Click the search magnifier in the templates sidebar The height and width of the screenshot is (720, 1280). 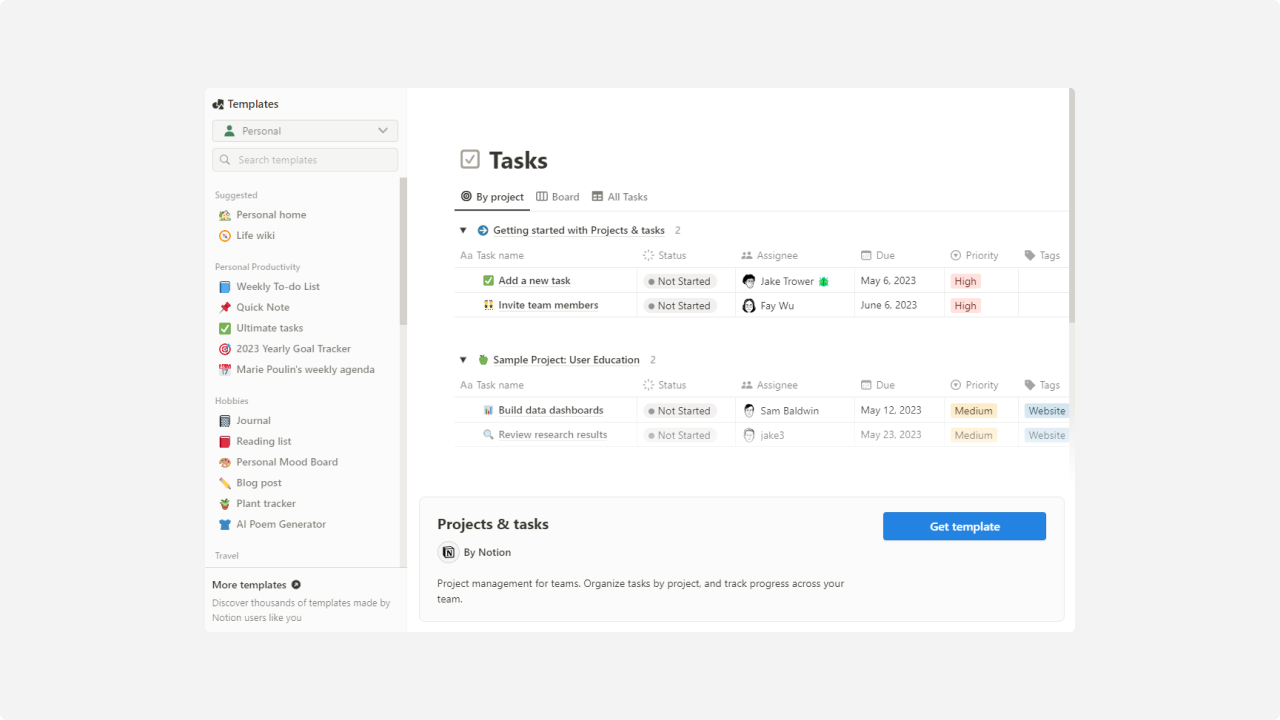tap(225, 159)
